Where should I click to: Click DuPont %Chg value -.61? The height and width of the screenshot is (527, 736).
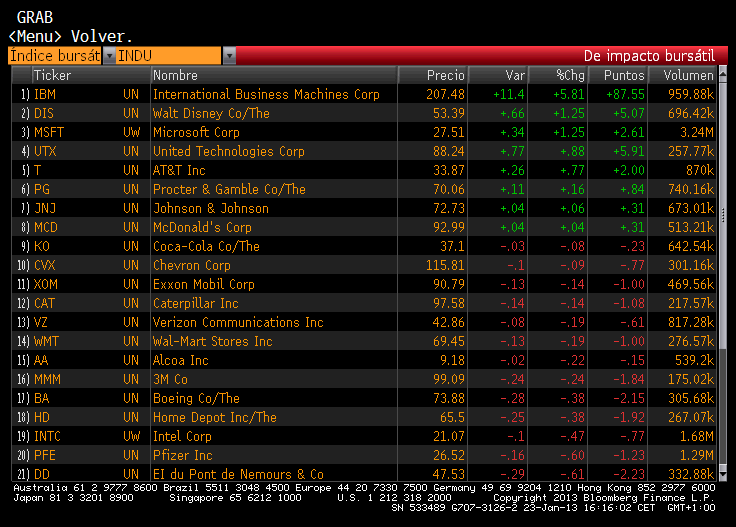click(572, 474)
